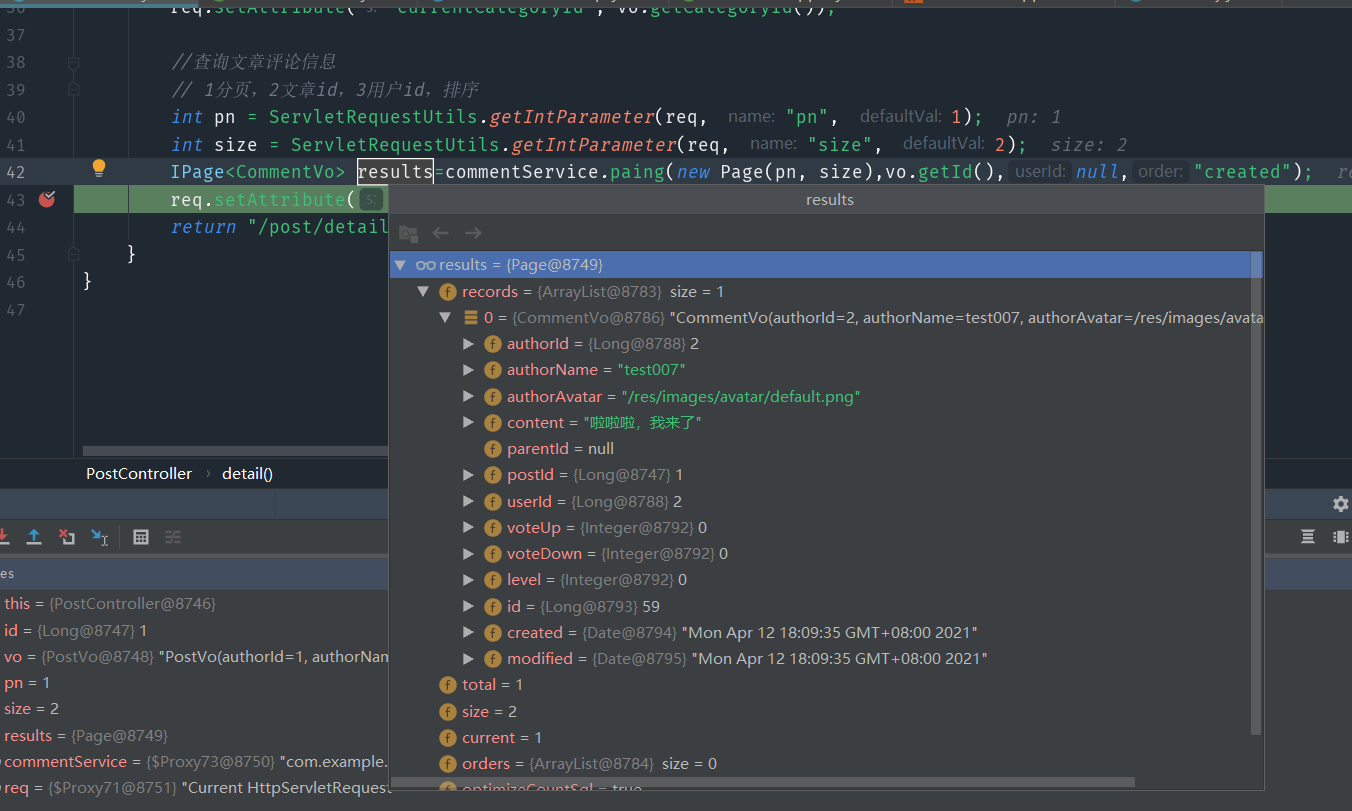Collapse the results = {Page@8749} root node
The width and height of the screenshot is (1352, 811).
(x=401, y=265)
